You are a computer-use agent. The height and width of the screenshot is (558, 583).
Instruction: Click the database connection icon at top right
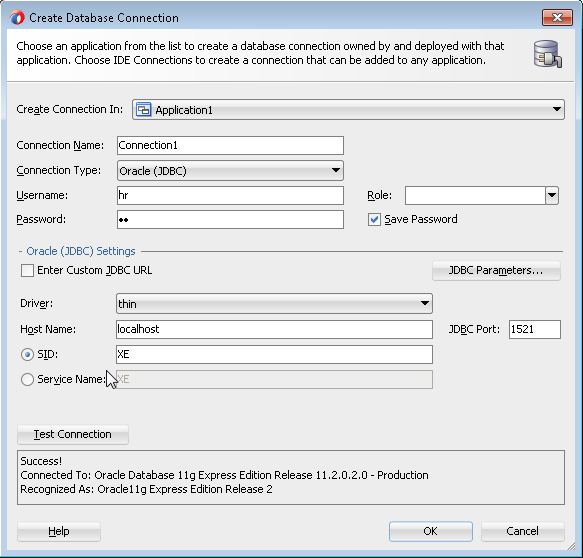pyautogui.click(x=548, y=54)
